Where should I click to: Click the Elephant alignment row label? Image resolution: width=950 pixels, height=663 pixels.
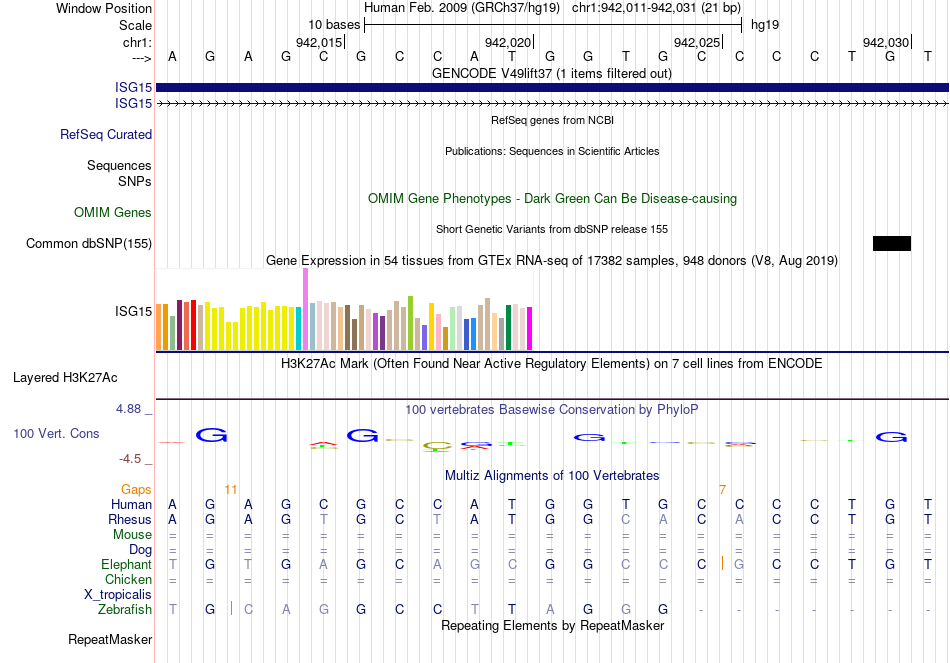click(x=126, y=565)
